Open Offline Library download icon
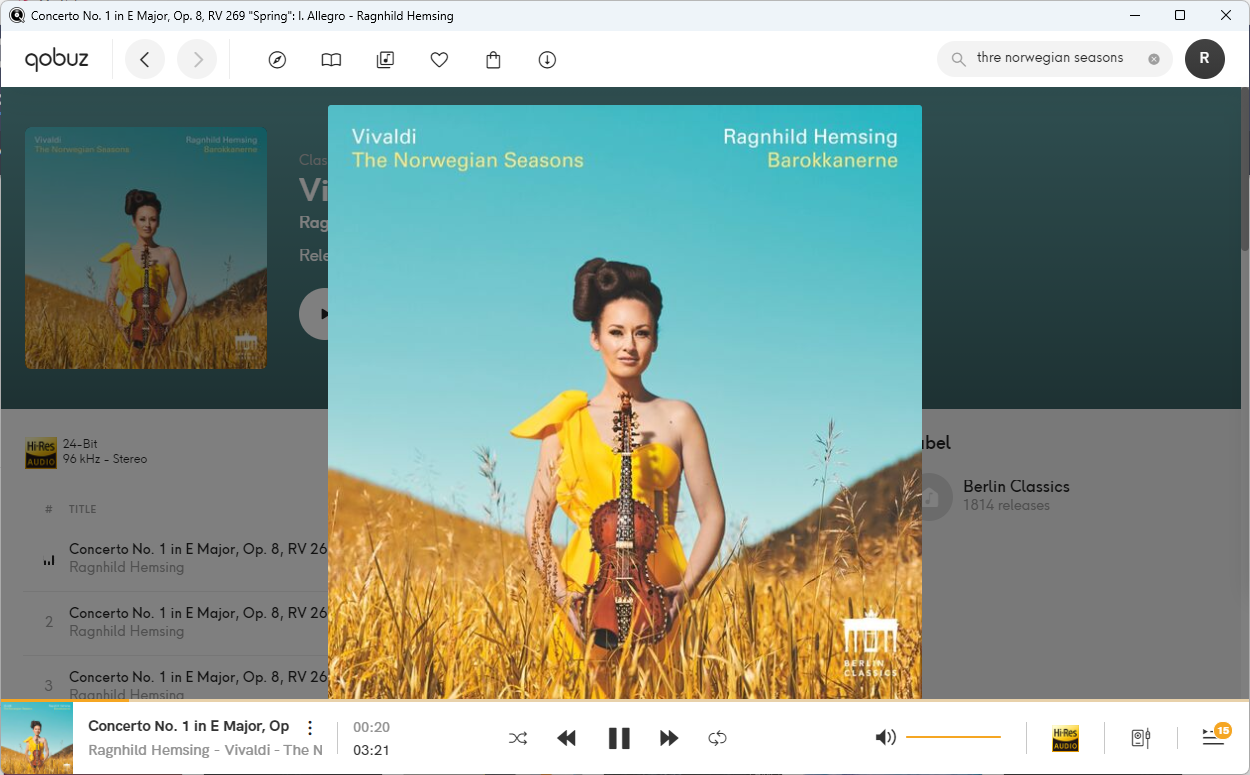This screenshot has height=775, width=1250. pos(547,60)
